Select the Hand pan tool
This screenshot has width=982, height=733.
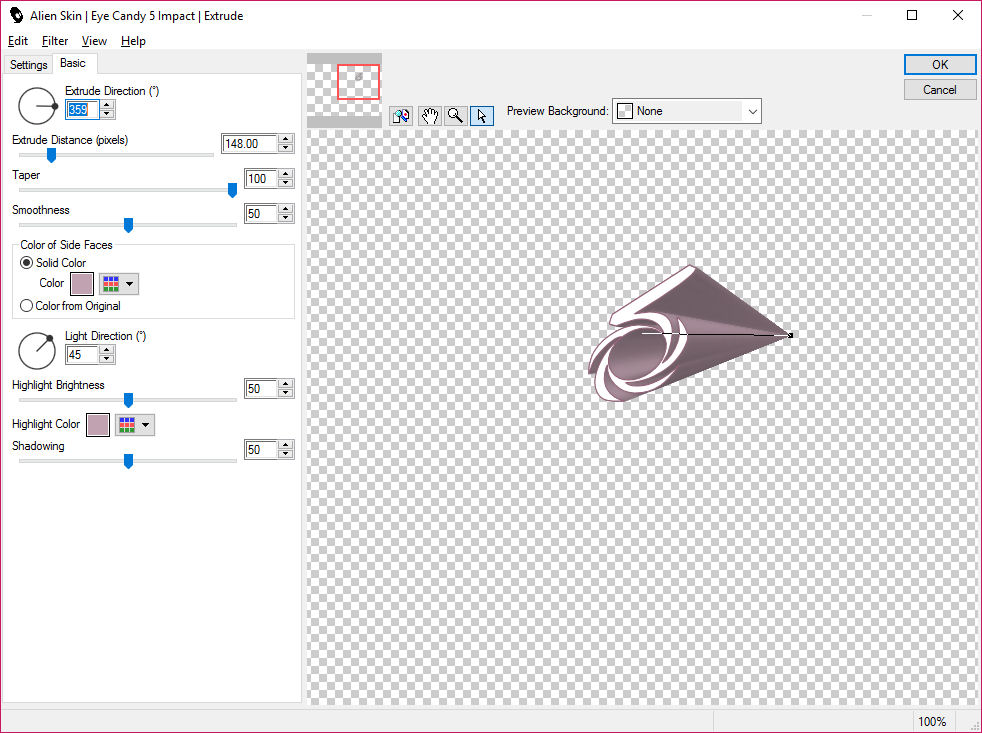click(429, 116)
